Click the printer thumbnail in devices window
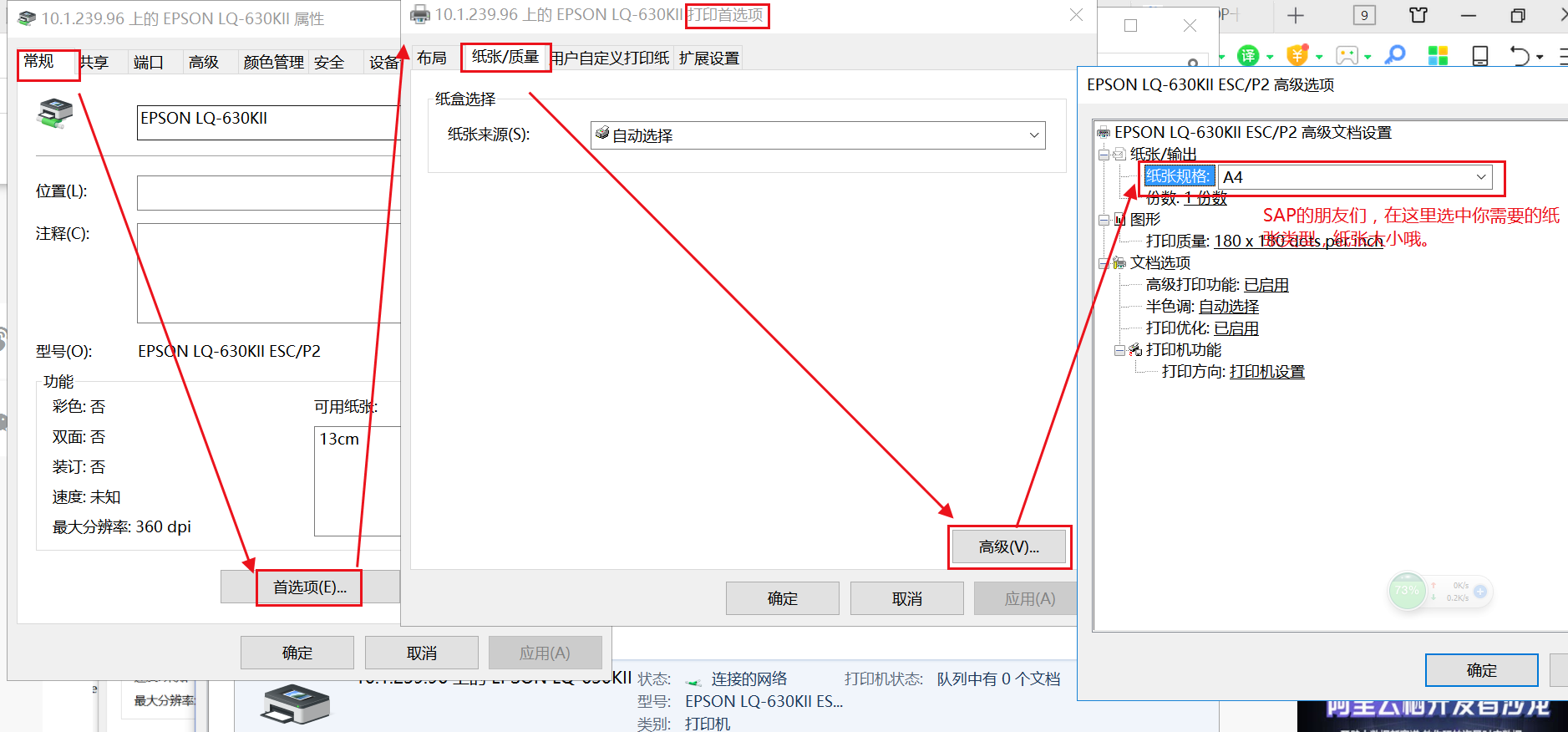The image size is (1568, 732). coord(296,704)
